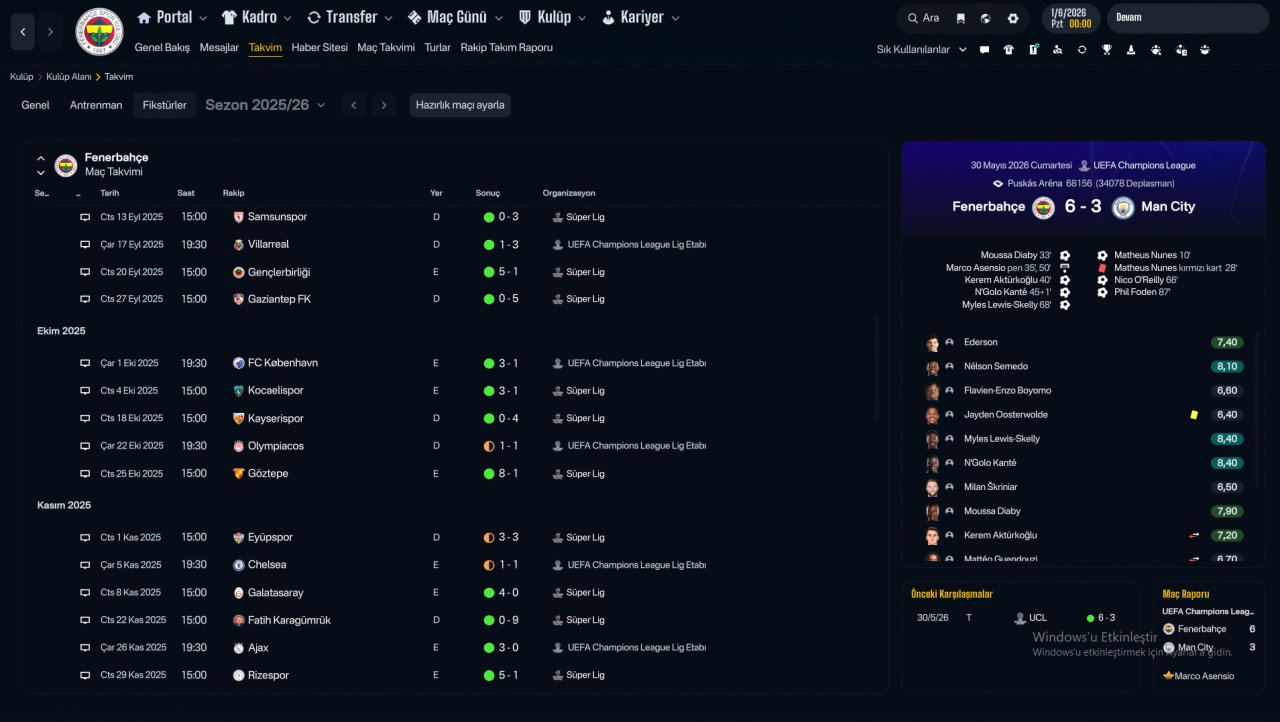Viewport: 1280px width, 722px height.
Task: Click the Kulüp Alanı breadcrumb link
Action: coord(69,77)
